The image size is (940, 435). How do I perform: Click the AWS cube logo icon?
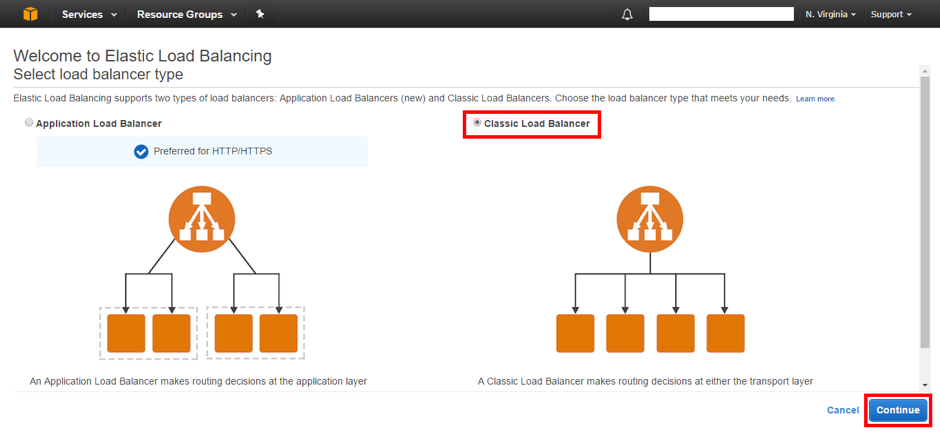click(x=30, y=14)
